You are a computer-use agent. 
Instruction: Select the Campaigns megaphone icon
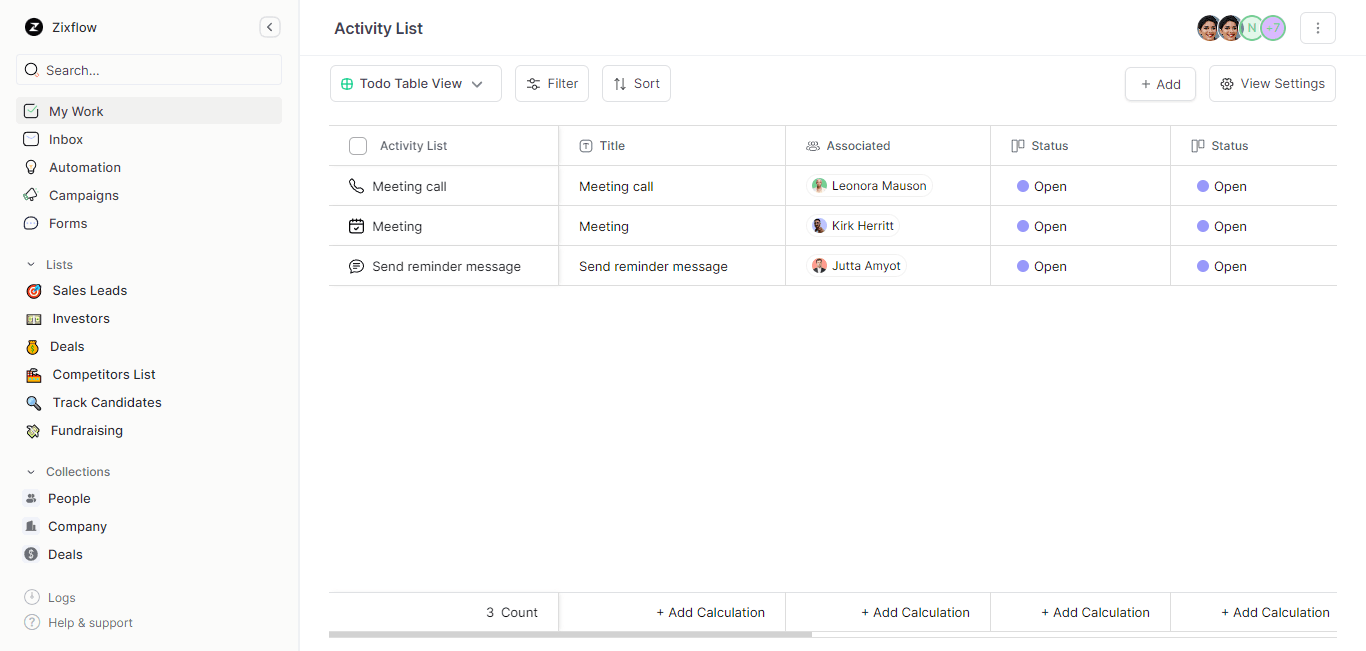[31, 195]
